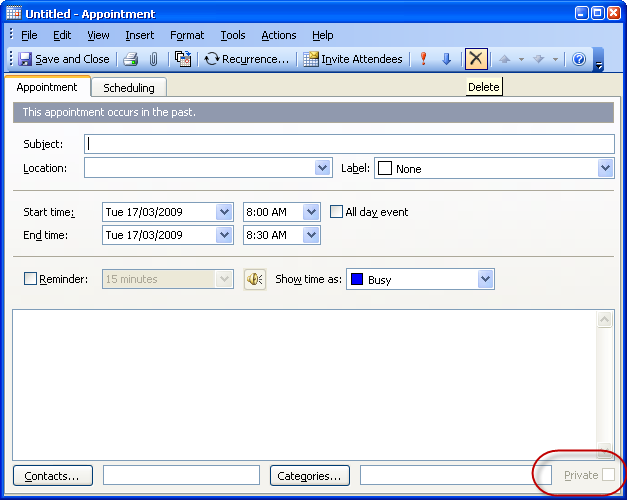Open the Actions menu
Viewport: 627px width, 500px height.
pyautogui.click(x=279, y=35)
